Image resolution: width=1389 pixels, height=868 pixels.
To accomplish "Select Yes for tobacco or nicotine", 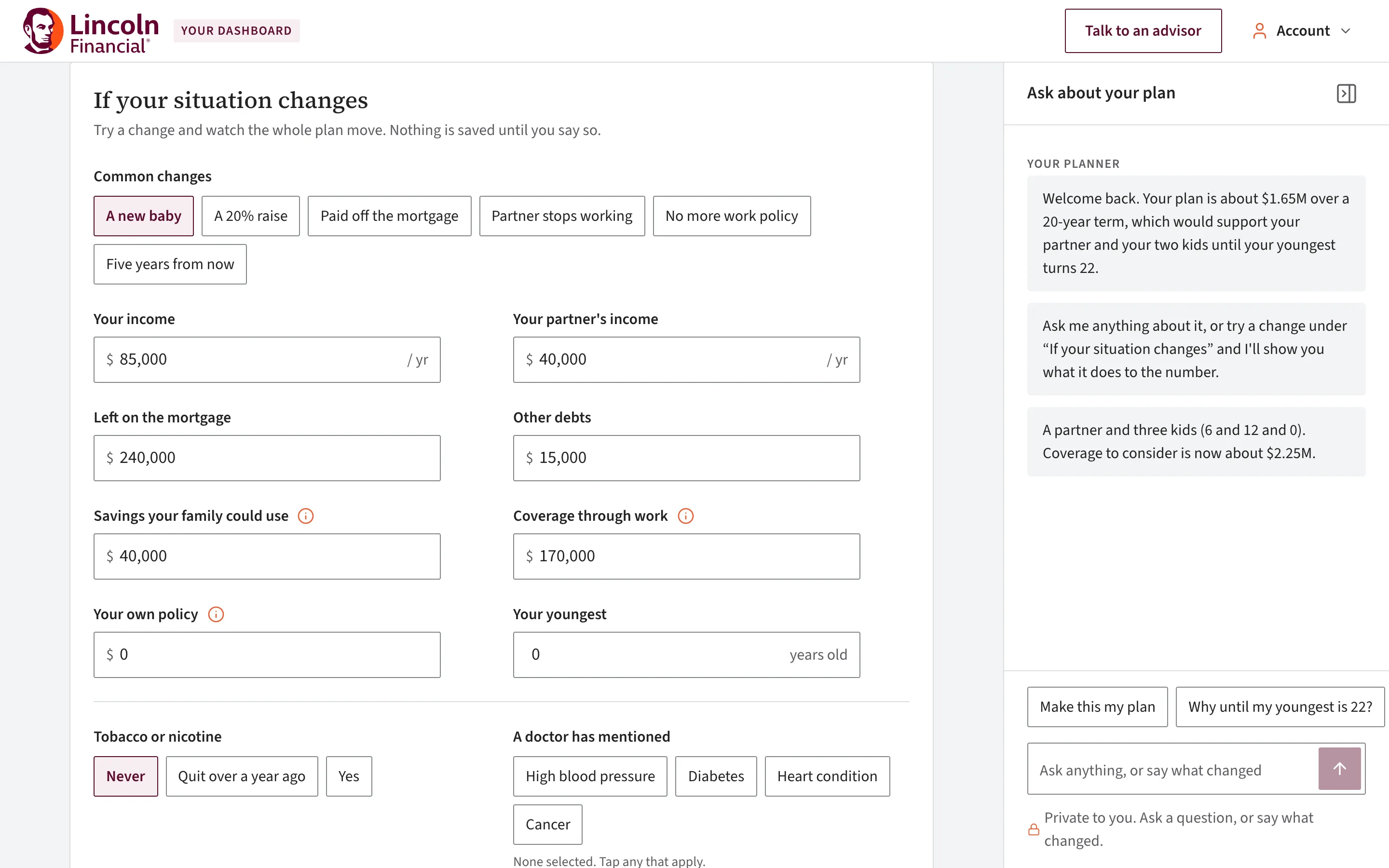I will pos(349,776).
